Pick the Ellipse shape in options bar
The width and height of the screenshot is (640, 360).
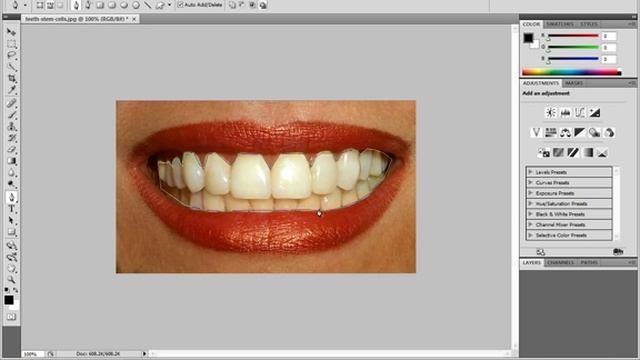click(x=124, y=5)
